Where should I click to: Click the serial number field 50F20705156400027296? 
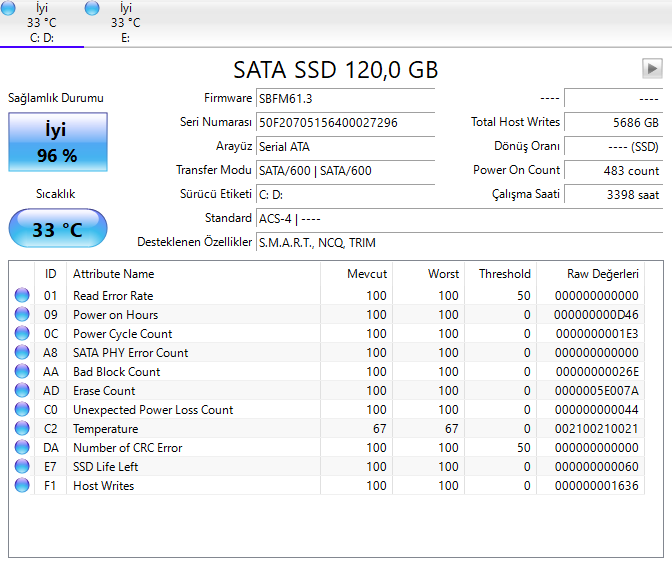345,123
